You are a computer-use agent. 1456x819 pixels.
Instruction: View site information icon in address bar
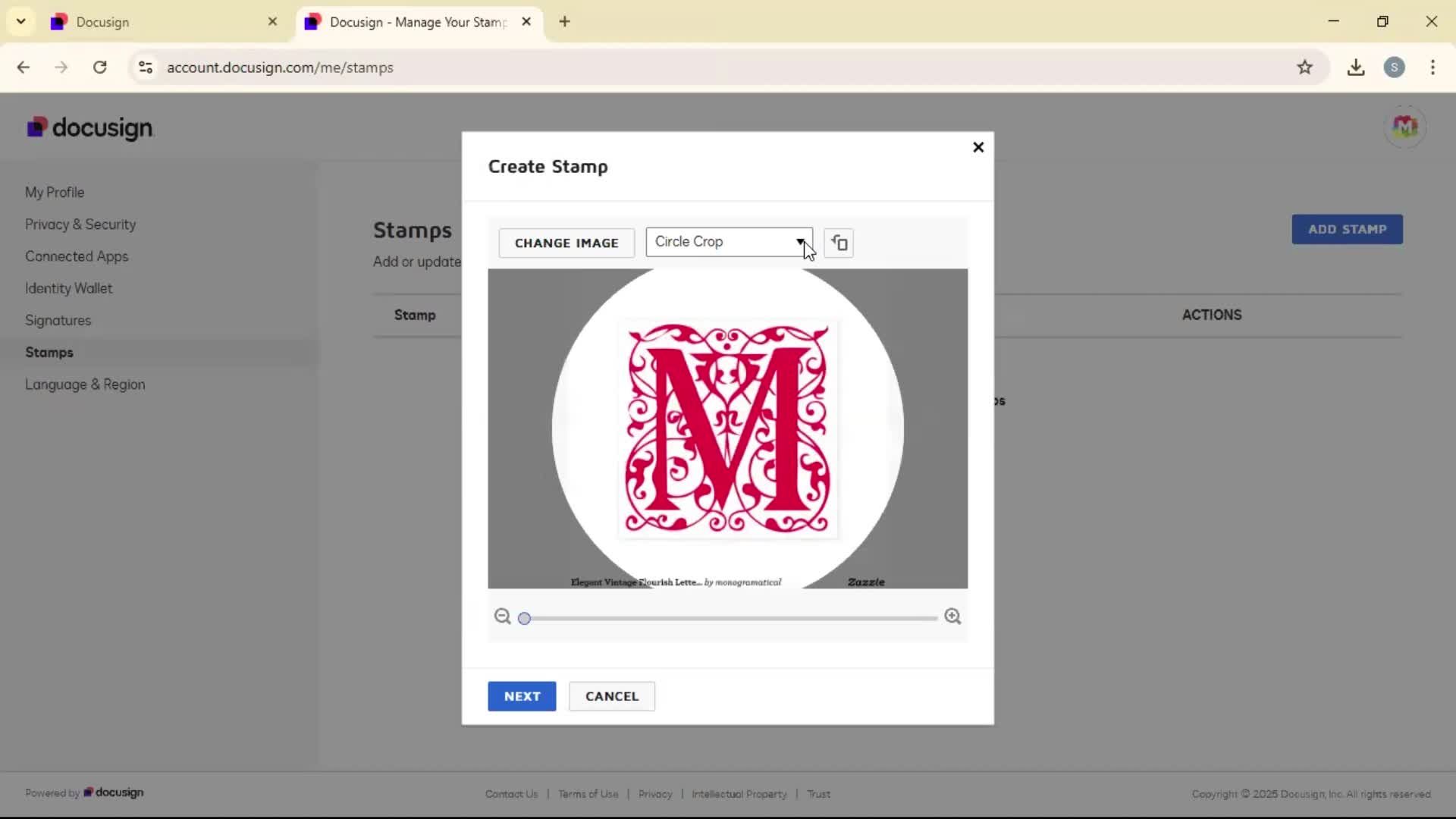(x=146, y=67)
